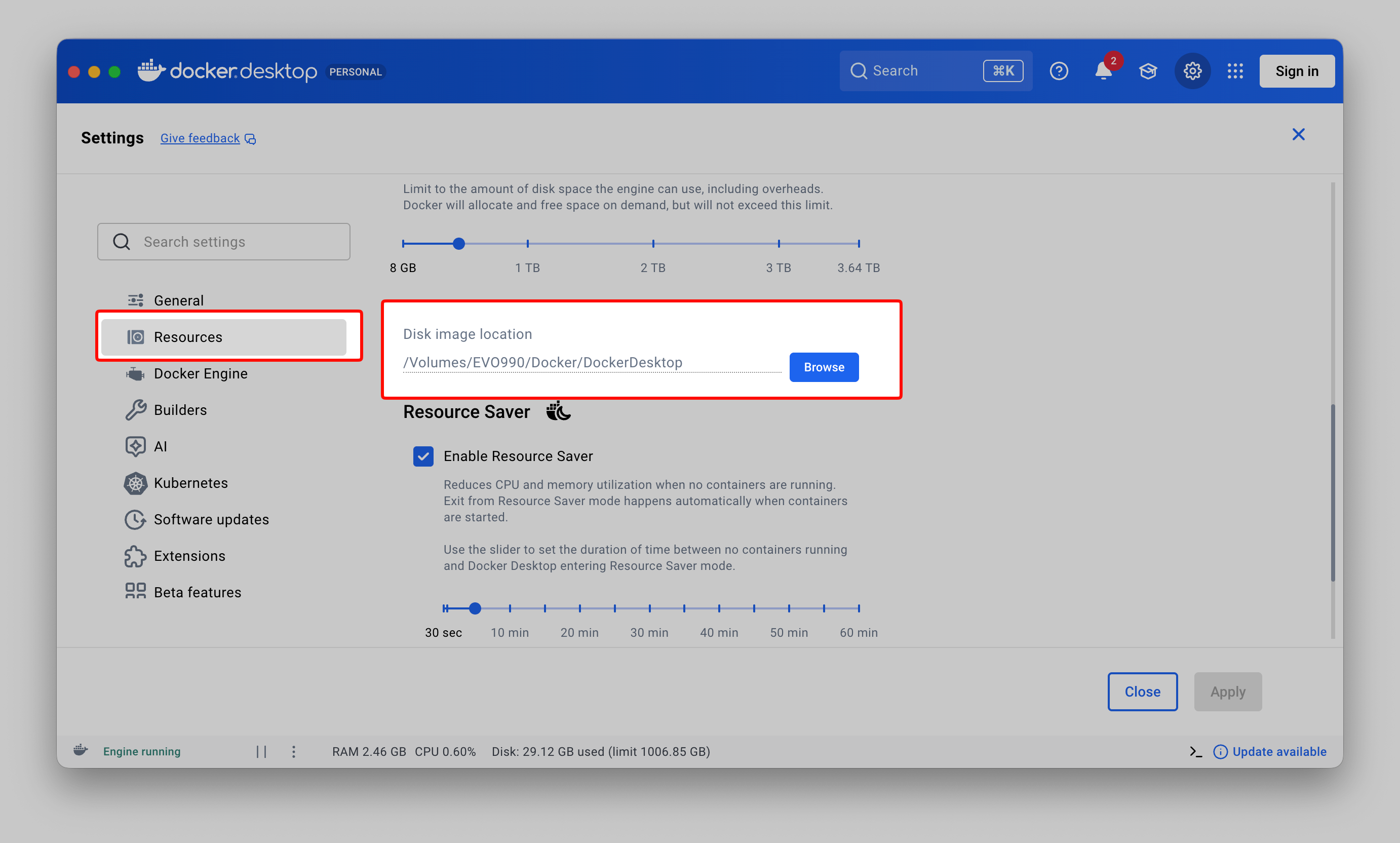Open the engine three-dot menu

(294, 751)
